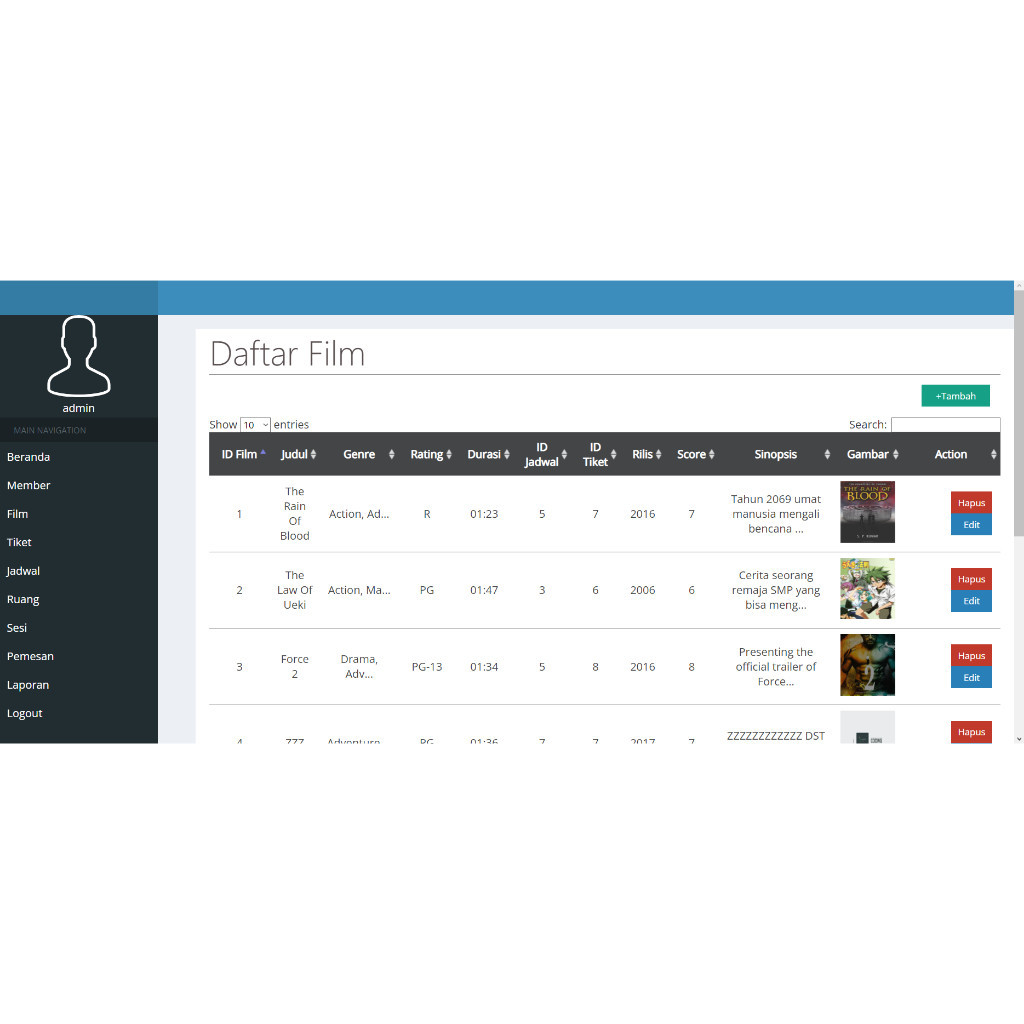Click the 'PG-13' rating cell
The height and width of the screenshot is (1024, 1024).
click(x=427, y=667)
